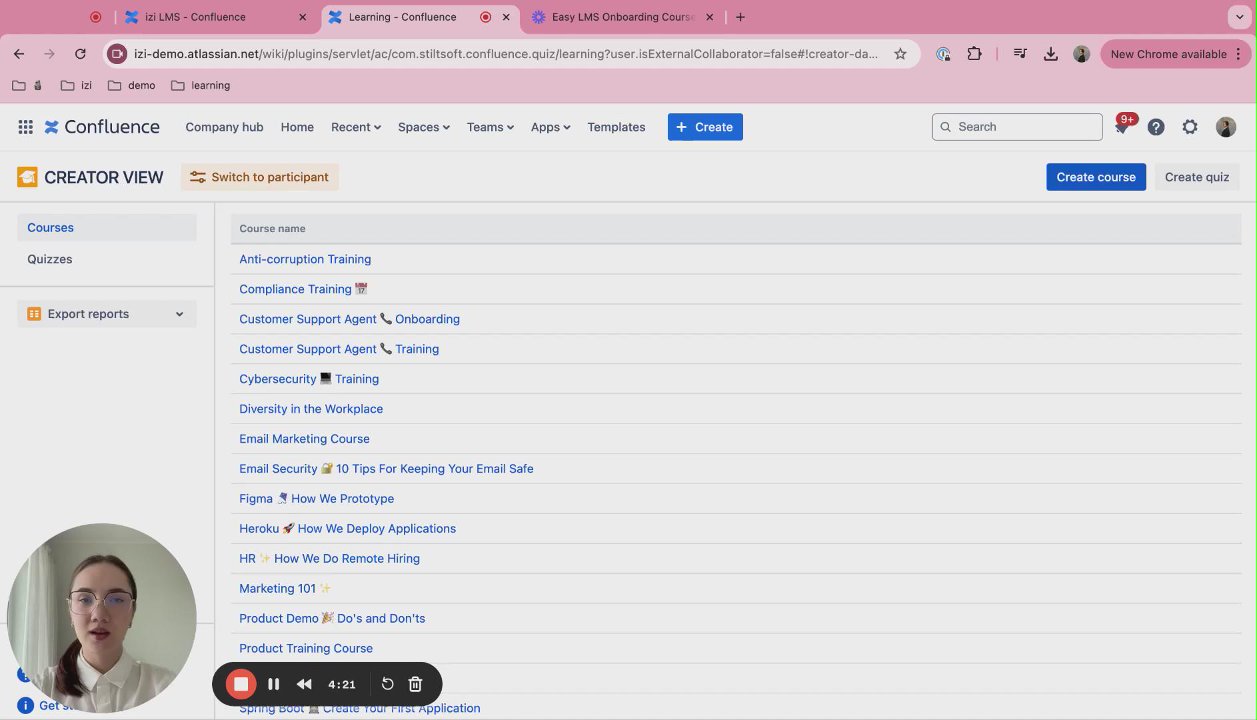Open Company hub in navigation

tap(224, 127)
